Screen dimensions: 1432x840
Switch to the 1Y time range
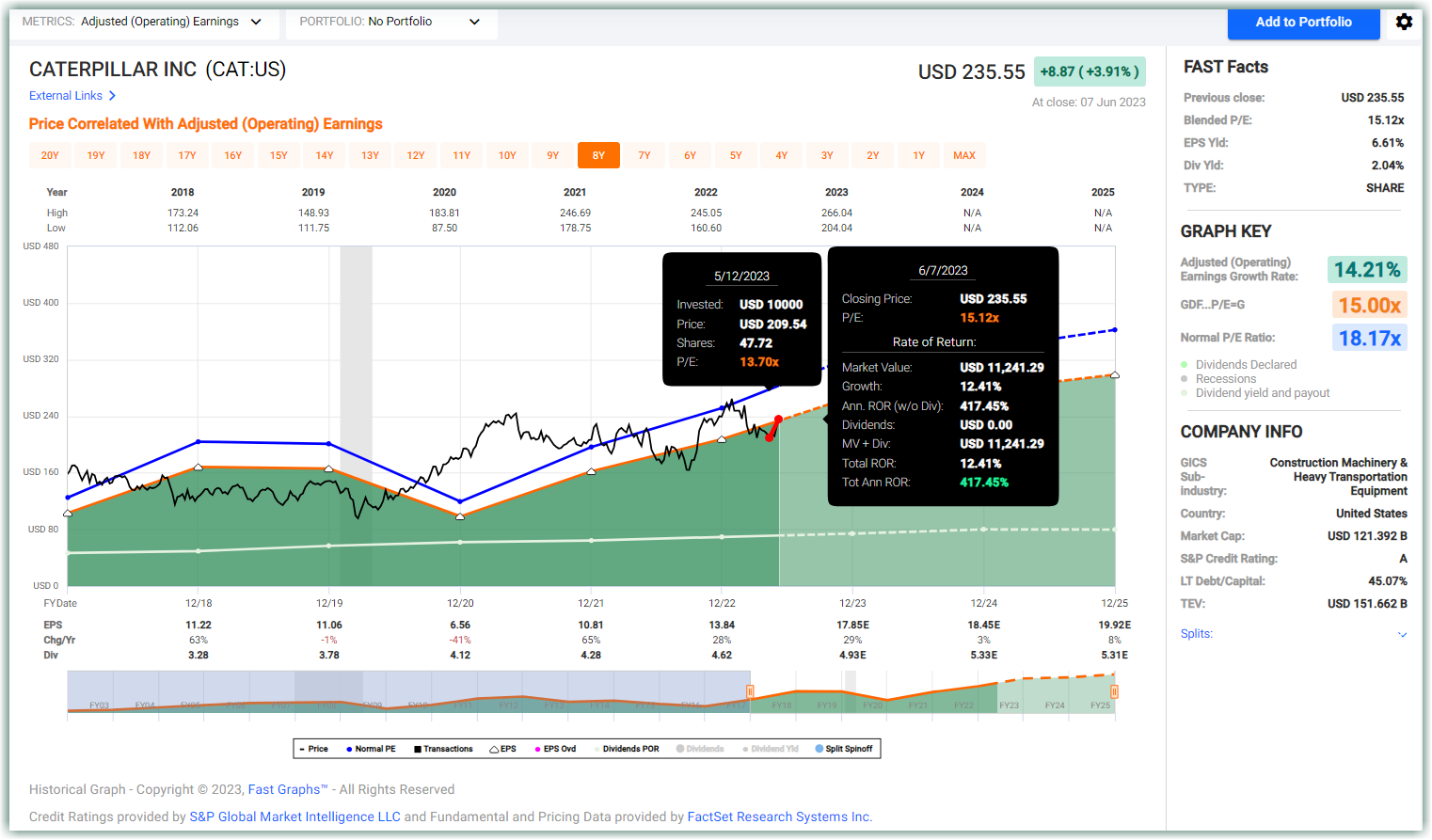[x=918, y=155]
